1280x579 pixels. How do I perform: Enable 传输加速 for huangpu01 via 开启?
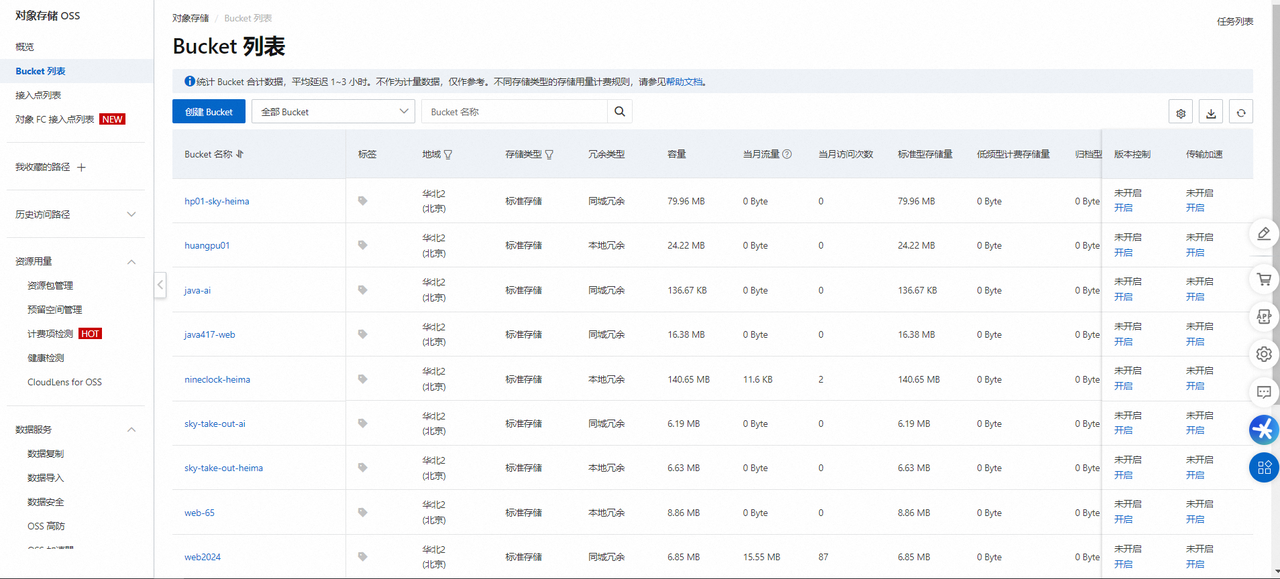pyautogui.click(x=1195, y=253)
